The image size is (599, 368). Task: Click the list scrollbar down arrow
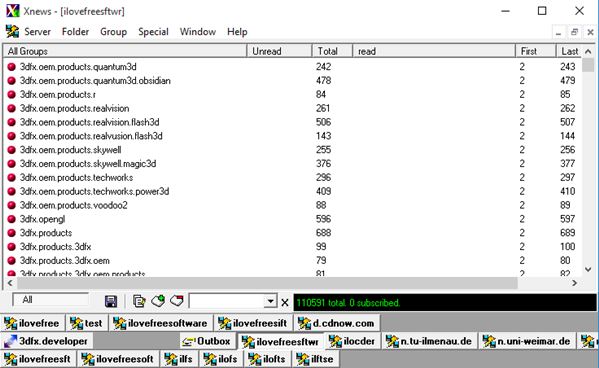point(588,270)
